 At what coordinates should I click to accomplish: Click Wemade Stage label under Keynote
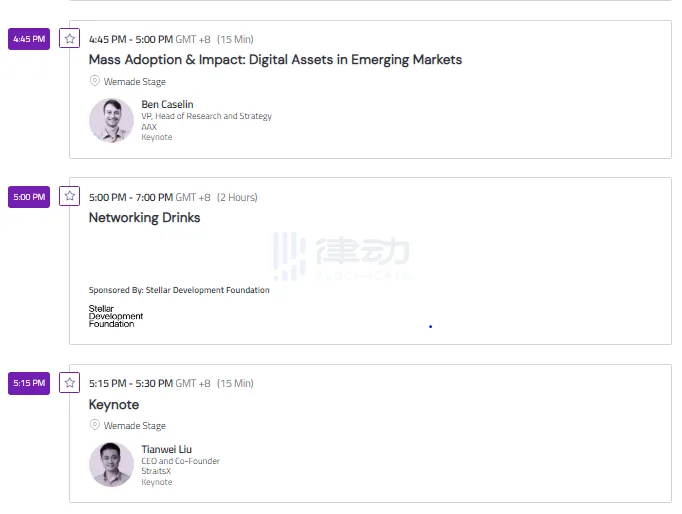coord(135,426)
